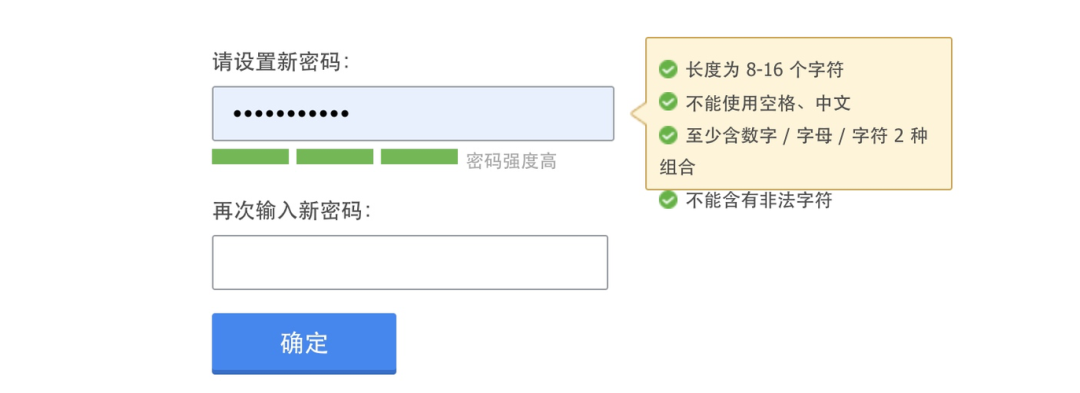Click the middle green password strength bar
Screen dimensions: 1080x393
coord(335,156)
